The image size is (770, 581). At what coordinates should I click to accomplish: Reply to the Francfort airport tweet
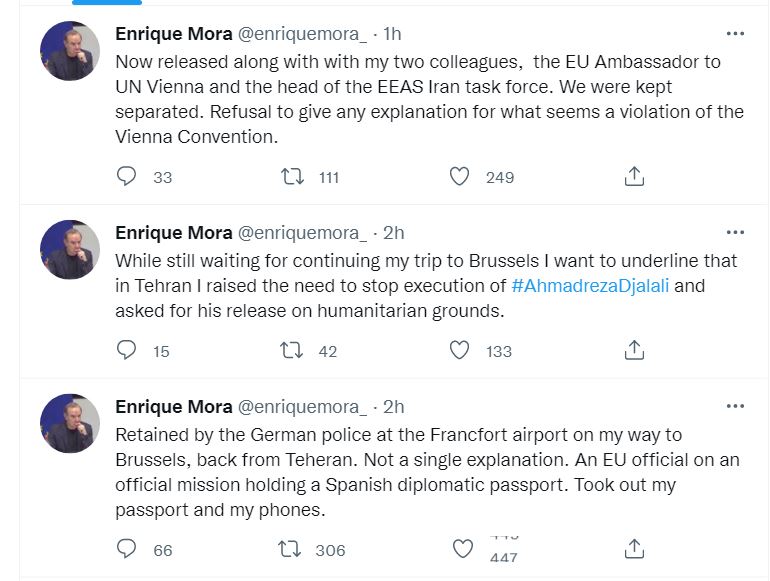(x=127, y=549)
